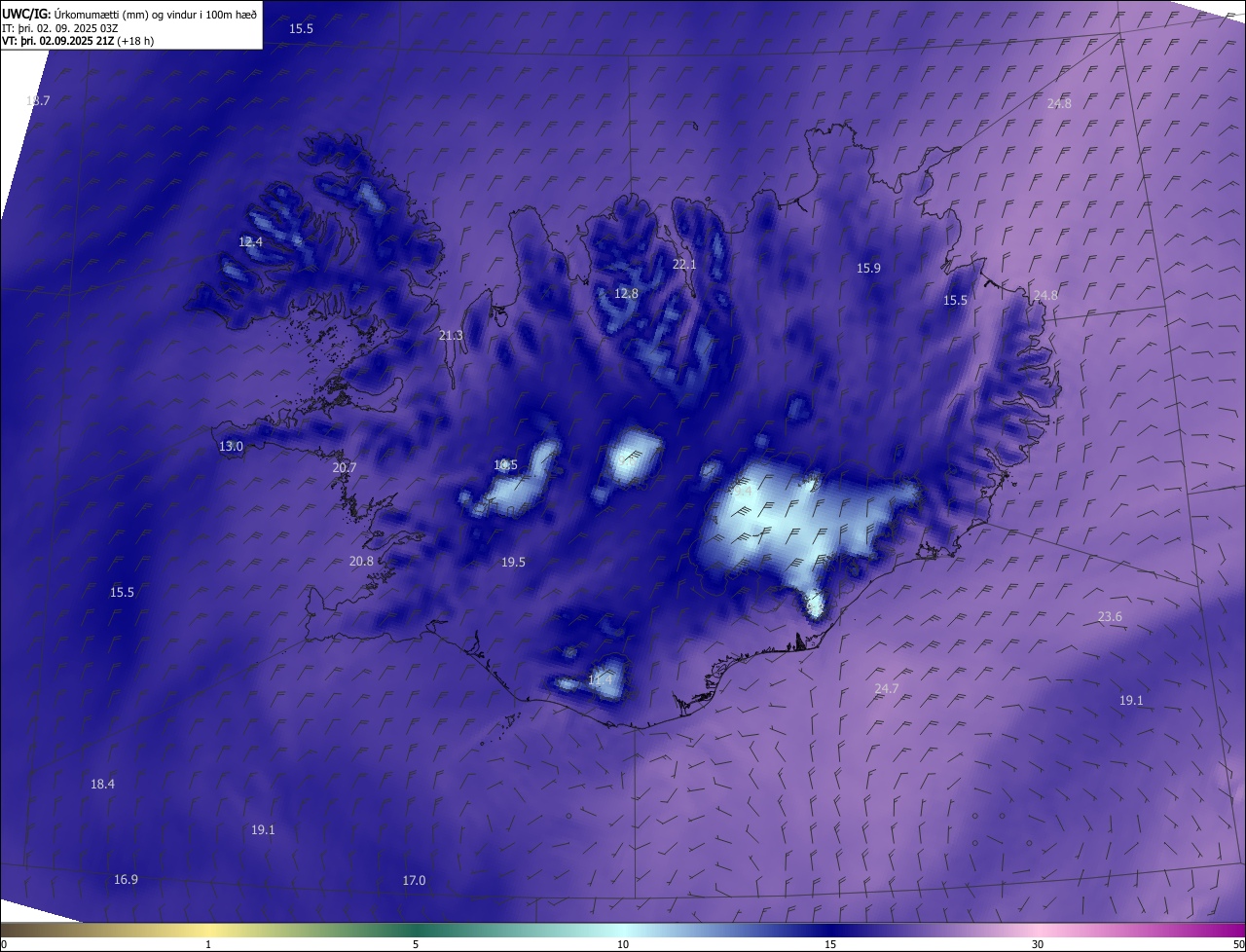Click the 10 tick on the color scale
The image size is (1246, 952).
pyautogui.click(x=623, y=945)
